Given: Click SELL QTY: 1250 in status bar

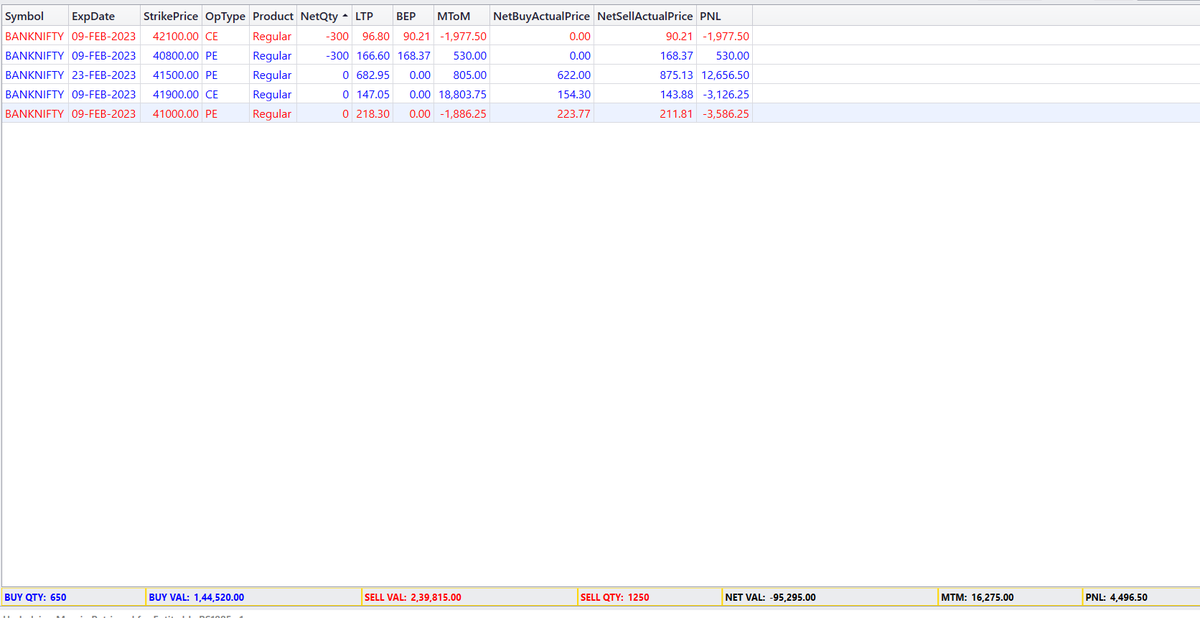Looking at the screenshot, I should click(x=615, y=598).
